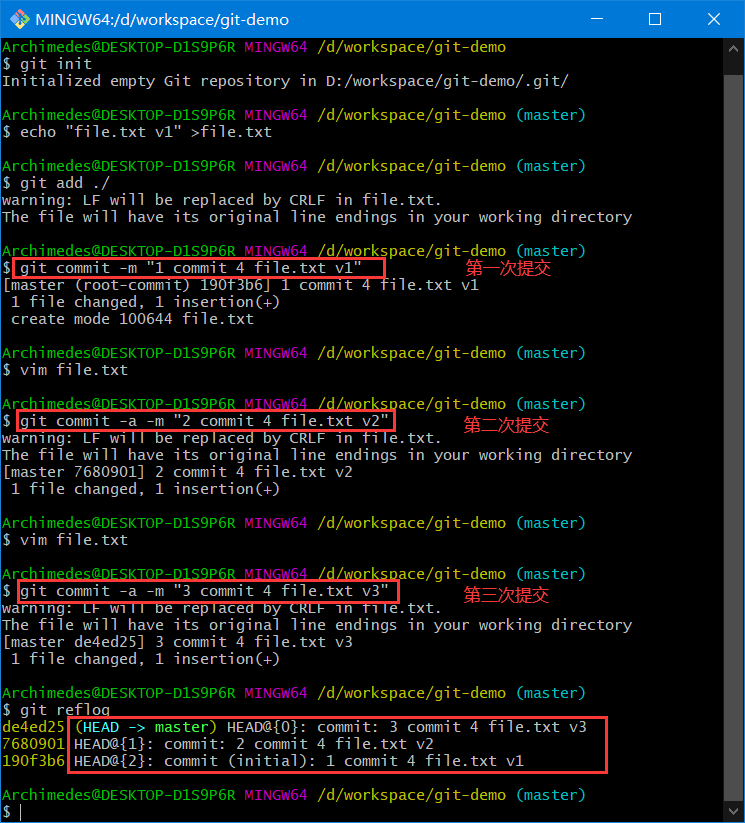Click '[master (root-commit) 190f3b6]' output line

pos(240,285)
